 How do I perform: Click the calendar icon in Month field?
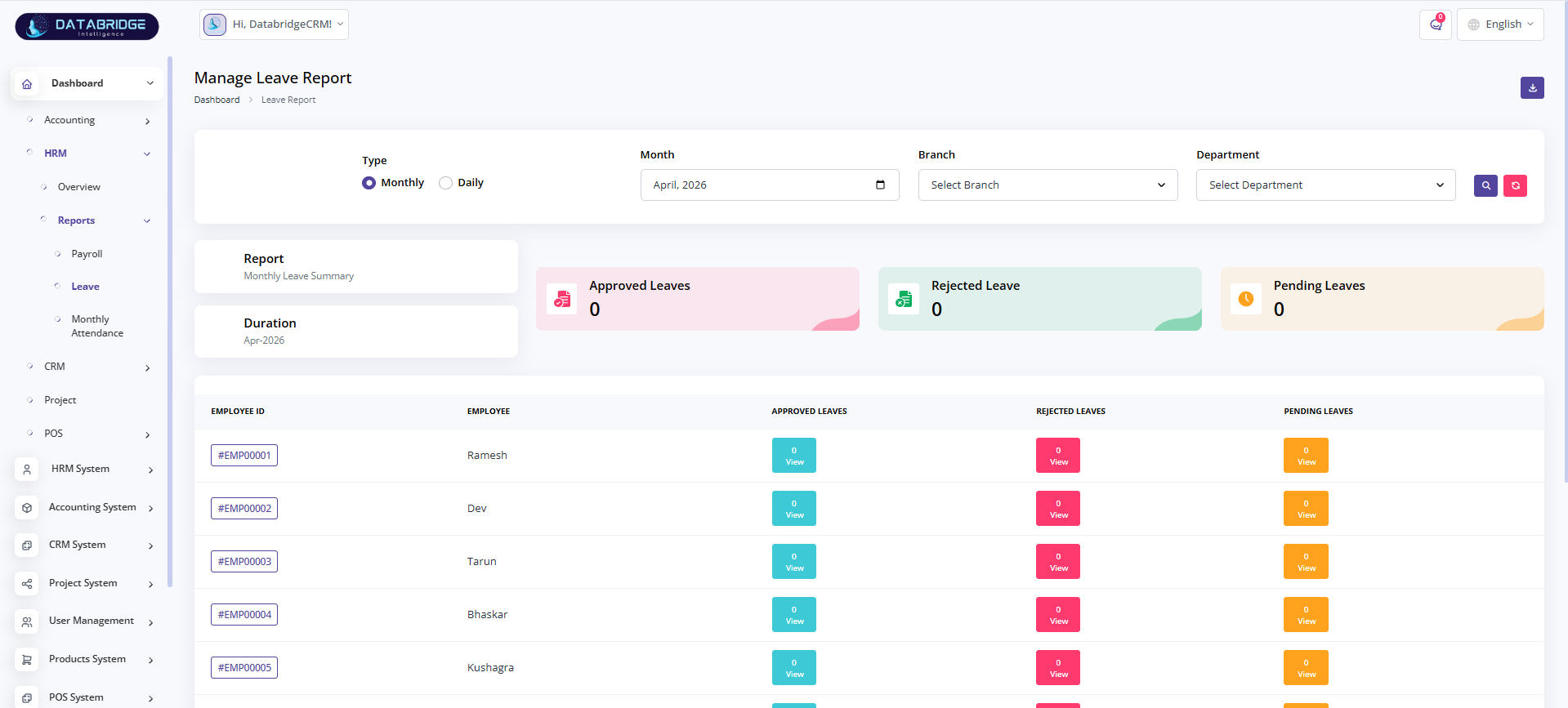[880, 185]
